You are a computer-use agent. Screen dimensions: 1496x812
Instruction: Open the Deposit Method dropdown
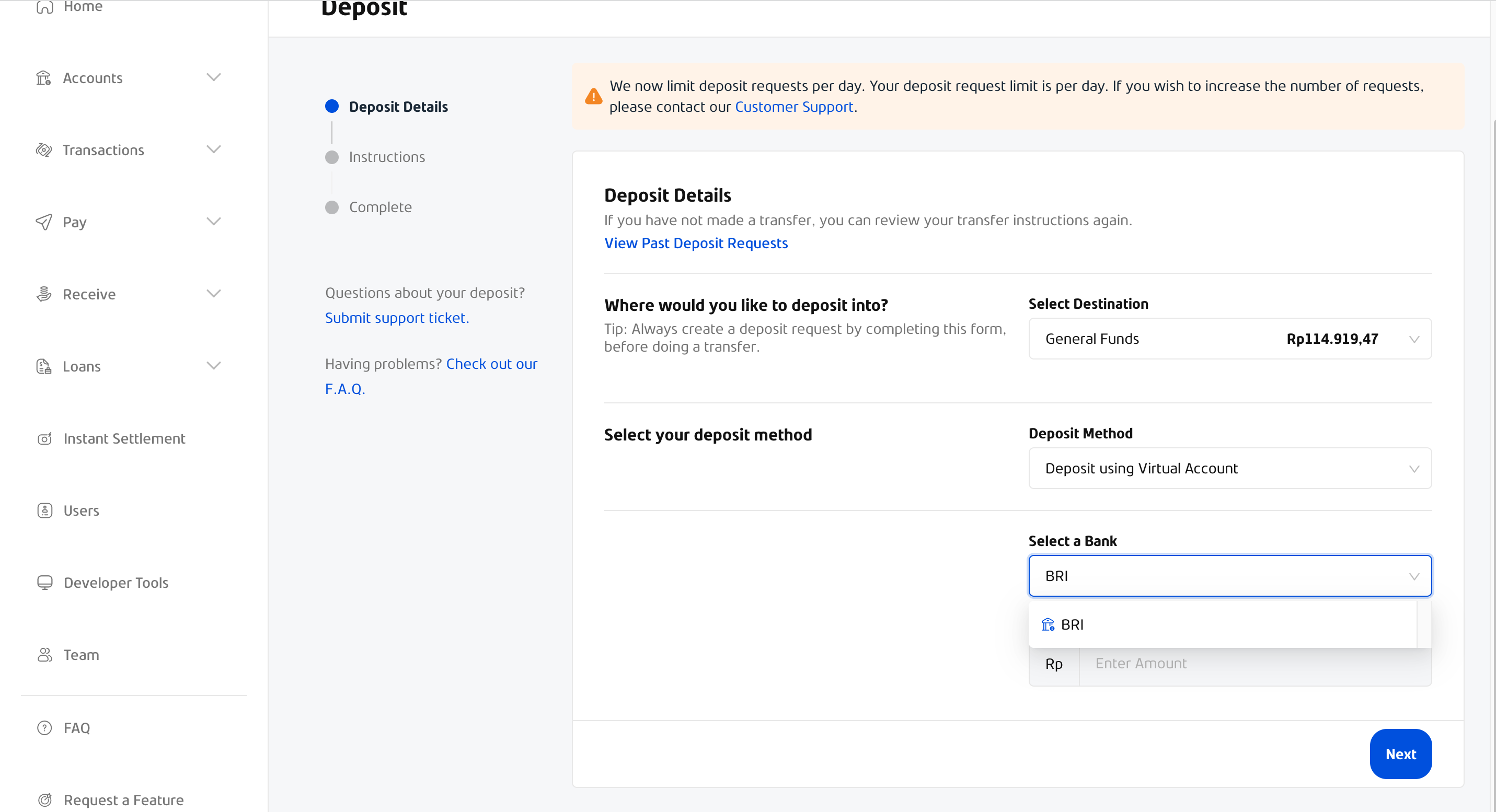pyautogui.click(x=1229, y=468)
